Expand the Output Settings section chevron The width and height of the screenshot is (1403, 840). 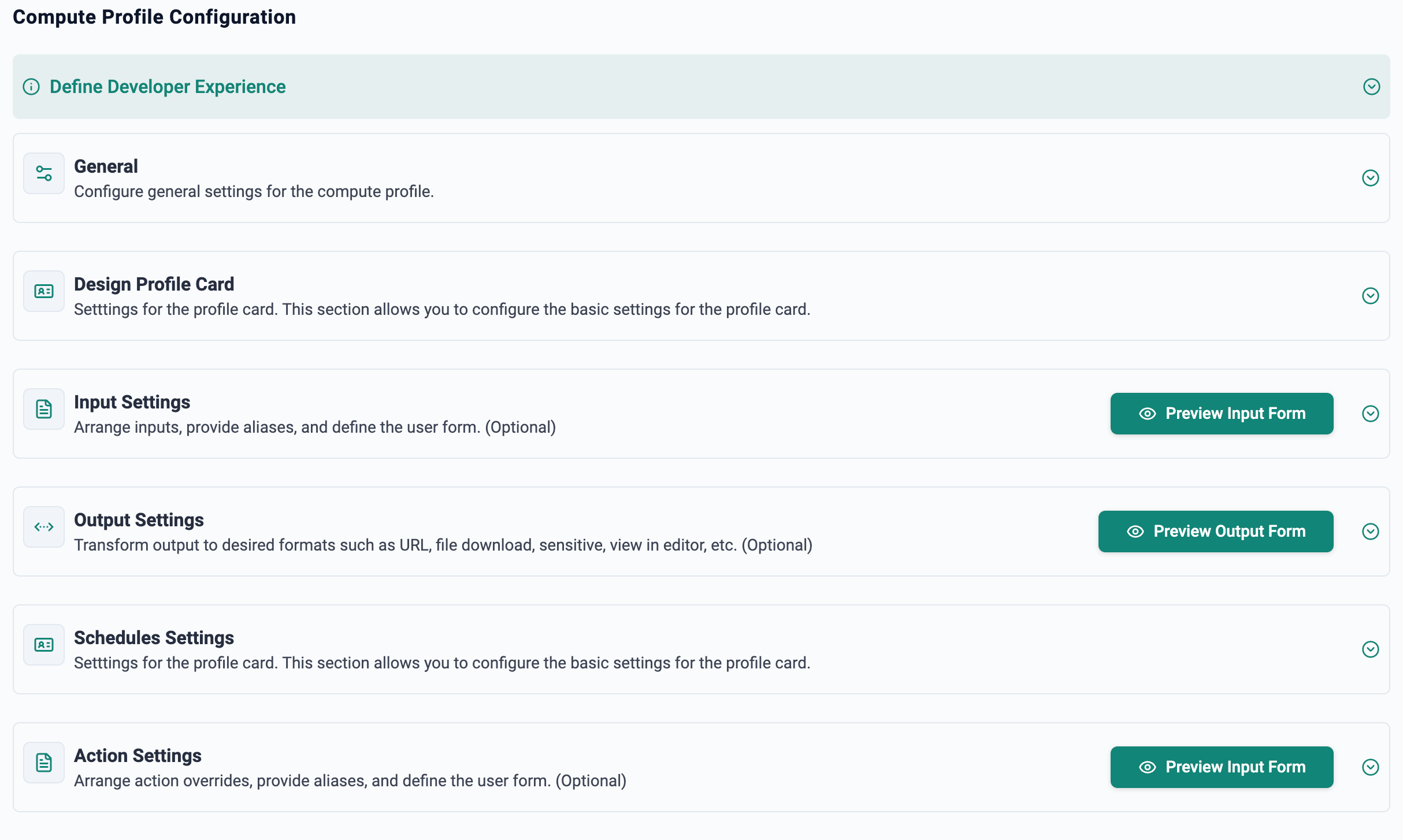1370,531
